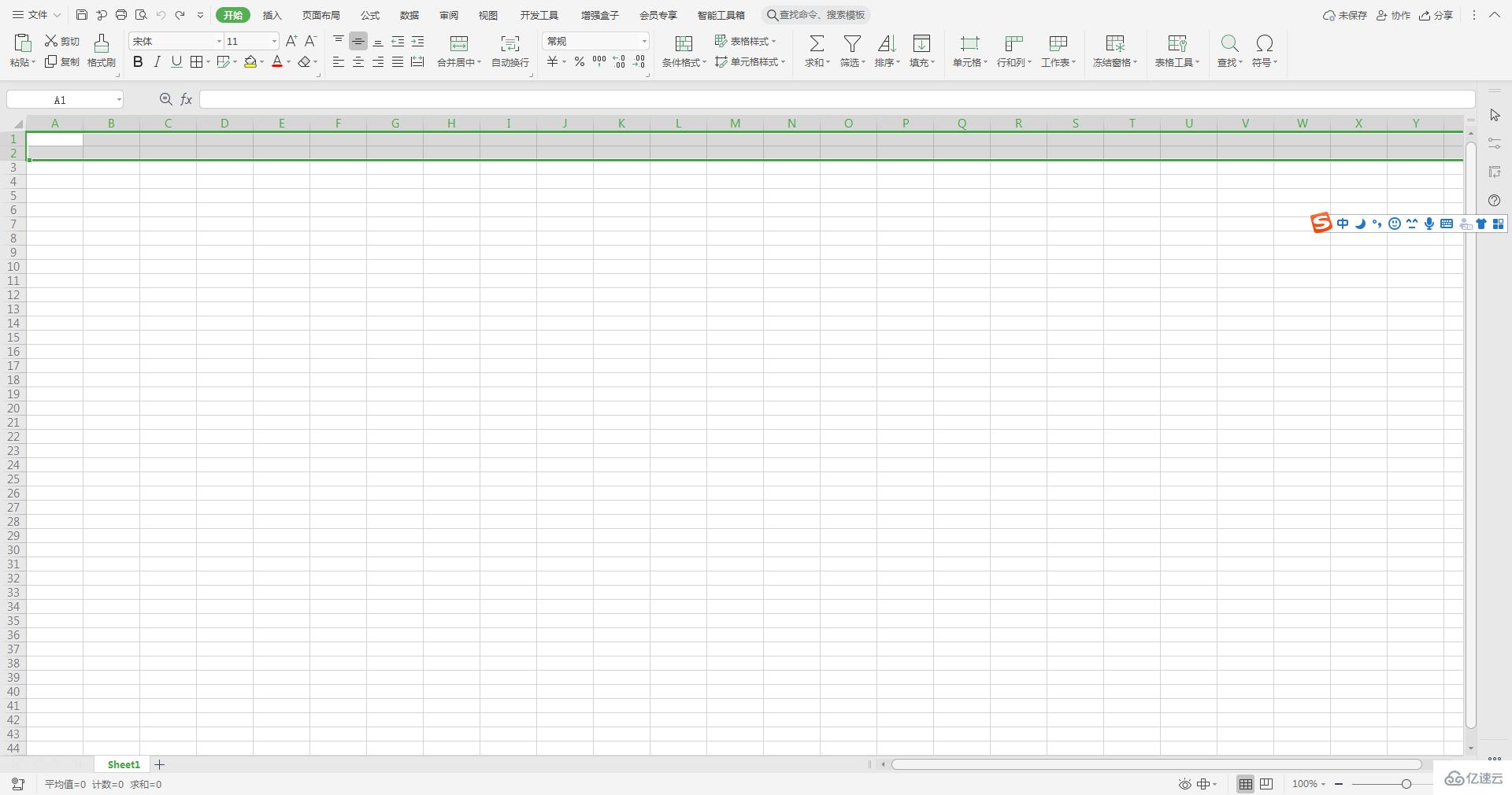This screenshot has width=1512, height=795.
Task: Click the Filter (筛选) funnel icon
Action: pos(852,43)
